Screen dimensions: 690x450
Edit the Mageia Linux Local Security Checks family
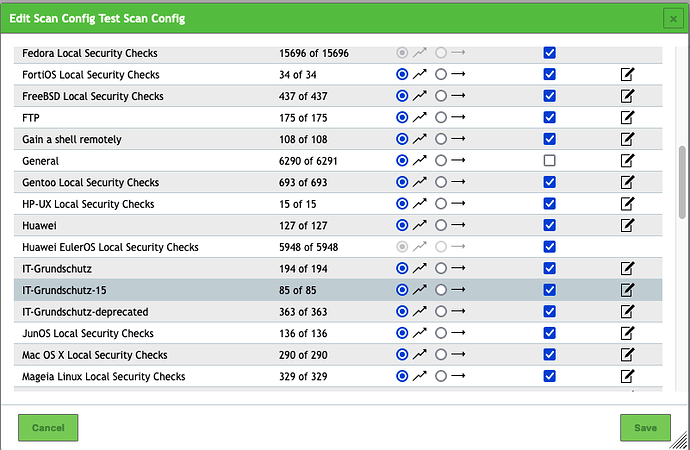coord(627,376)
